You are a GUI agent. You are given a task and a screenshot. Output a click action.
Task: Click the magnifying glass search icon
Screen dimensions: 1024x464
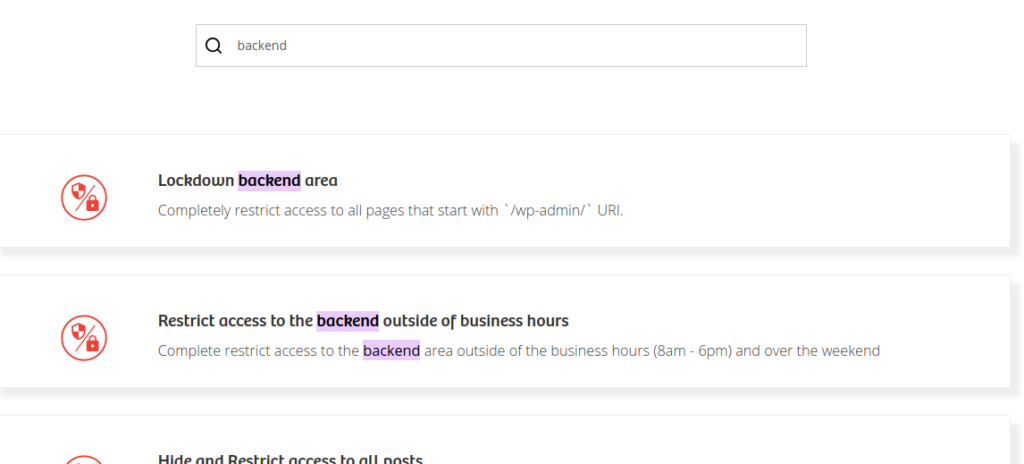click(214, 46)
